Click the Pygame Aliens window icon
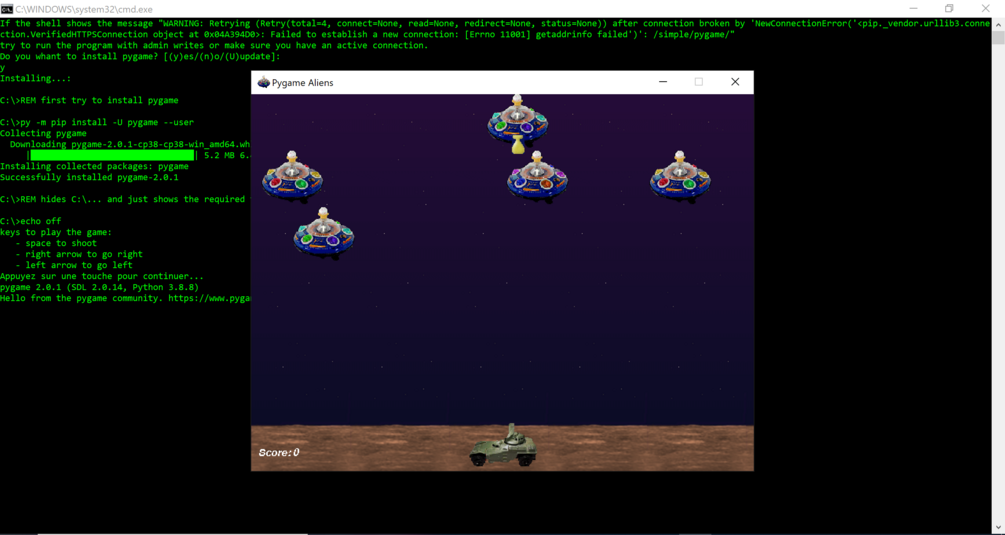1005x535 pixels. point(263,82)
